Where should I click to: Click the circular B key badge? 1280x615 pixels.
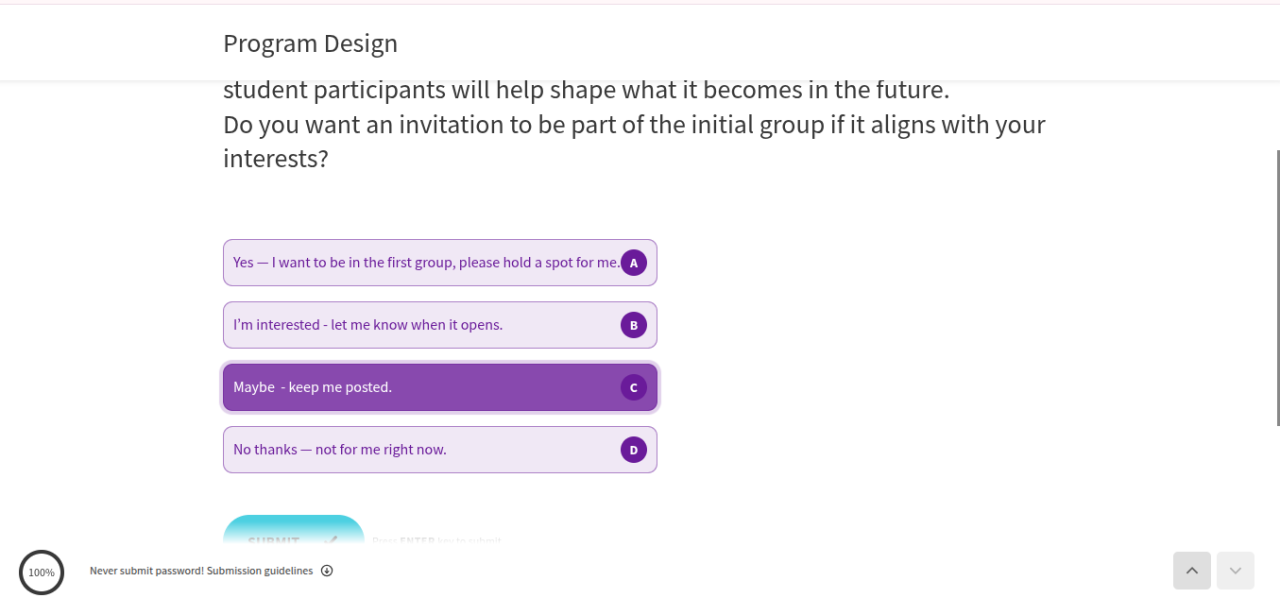click(x=633, y=325)
